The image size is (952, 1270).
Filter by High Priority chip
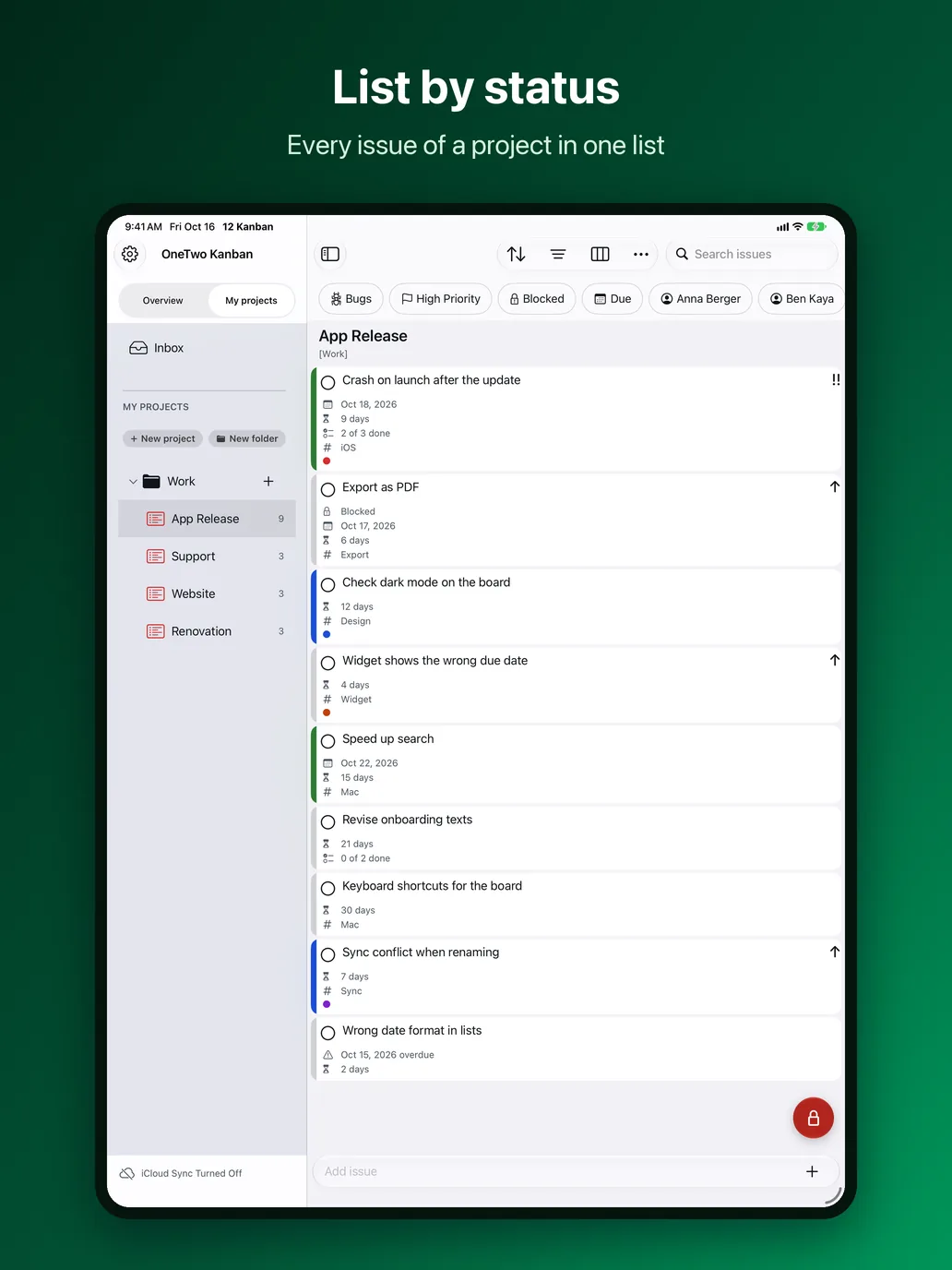tap(440, 298)
